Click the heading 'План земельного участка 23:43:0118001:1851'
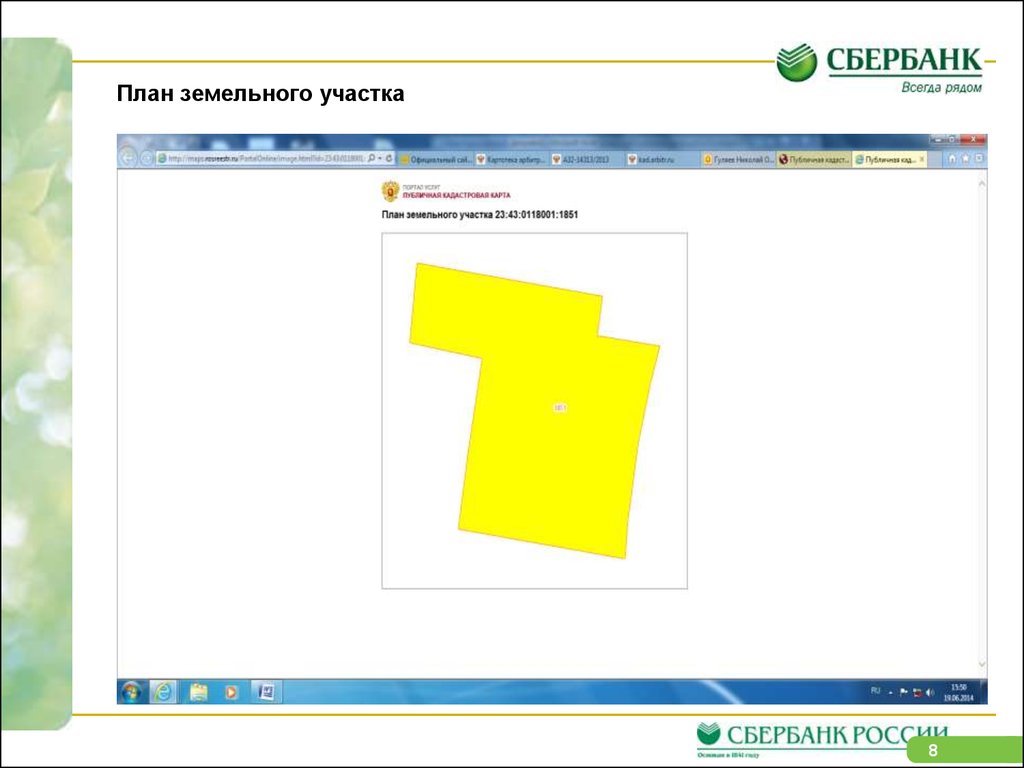 tap(479, 215)
